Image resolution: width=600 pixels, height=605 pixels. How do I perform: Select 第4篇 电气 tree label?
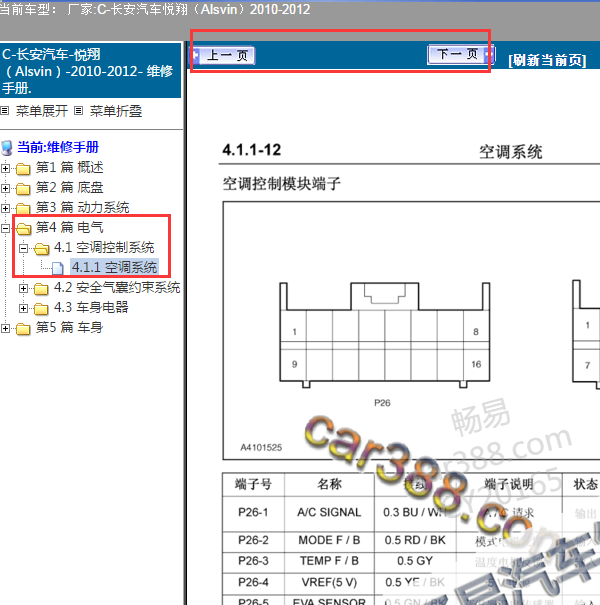tap(69, 227)
